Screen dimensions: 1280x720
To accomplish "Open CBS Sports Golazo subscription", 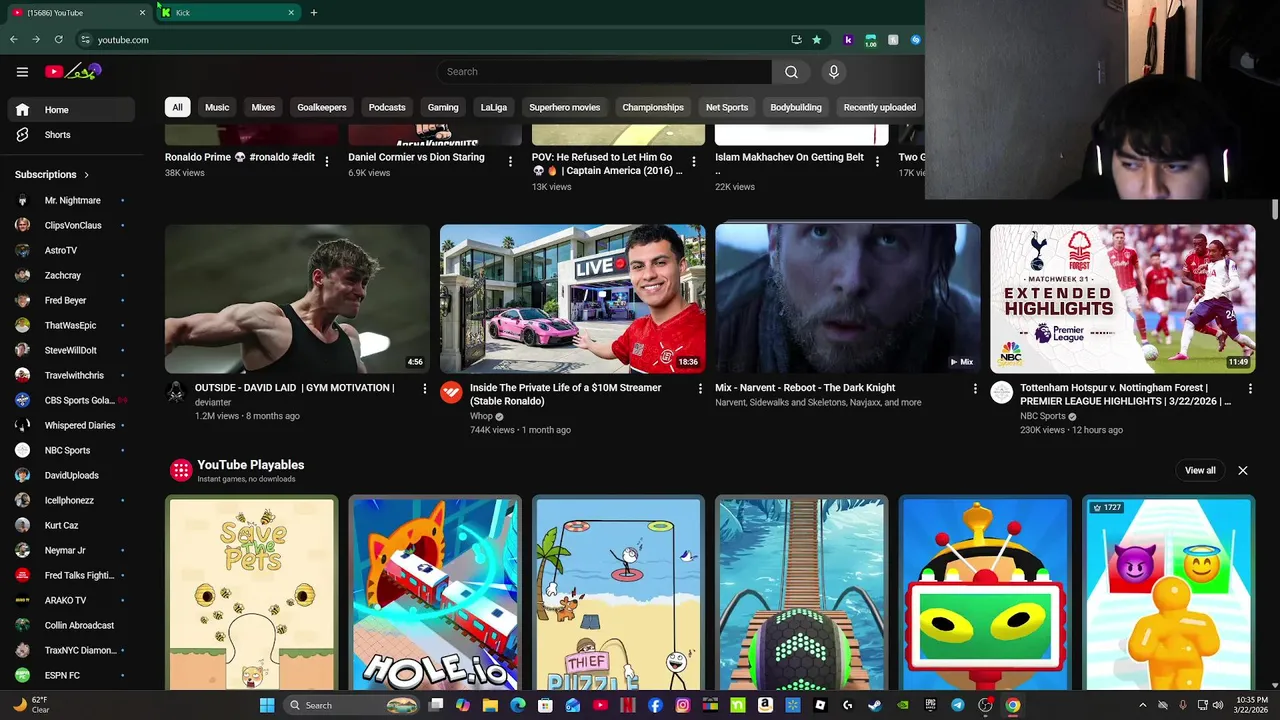I will 71,400.
